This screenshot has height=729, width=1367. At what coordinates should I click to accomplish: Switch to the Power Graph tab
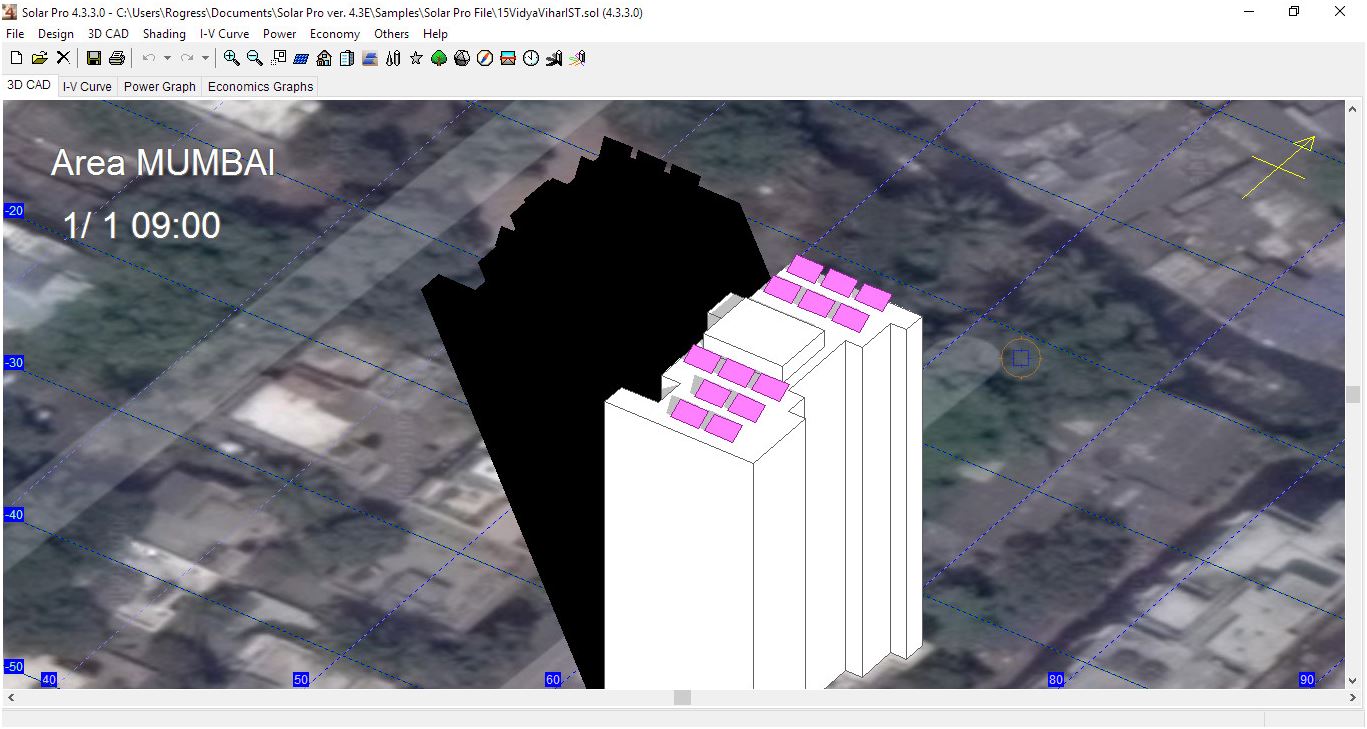point(159,87)
